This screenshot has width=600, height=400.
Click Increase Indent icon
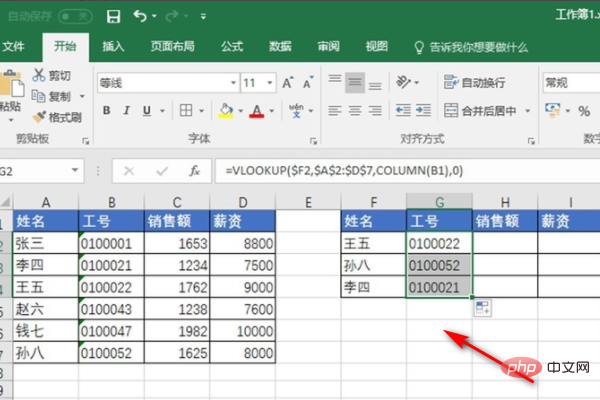coord(423,111)
